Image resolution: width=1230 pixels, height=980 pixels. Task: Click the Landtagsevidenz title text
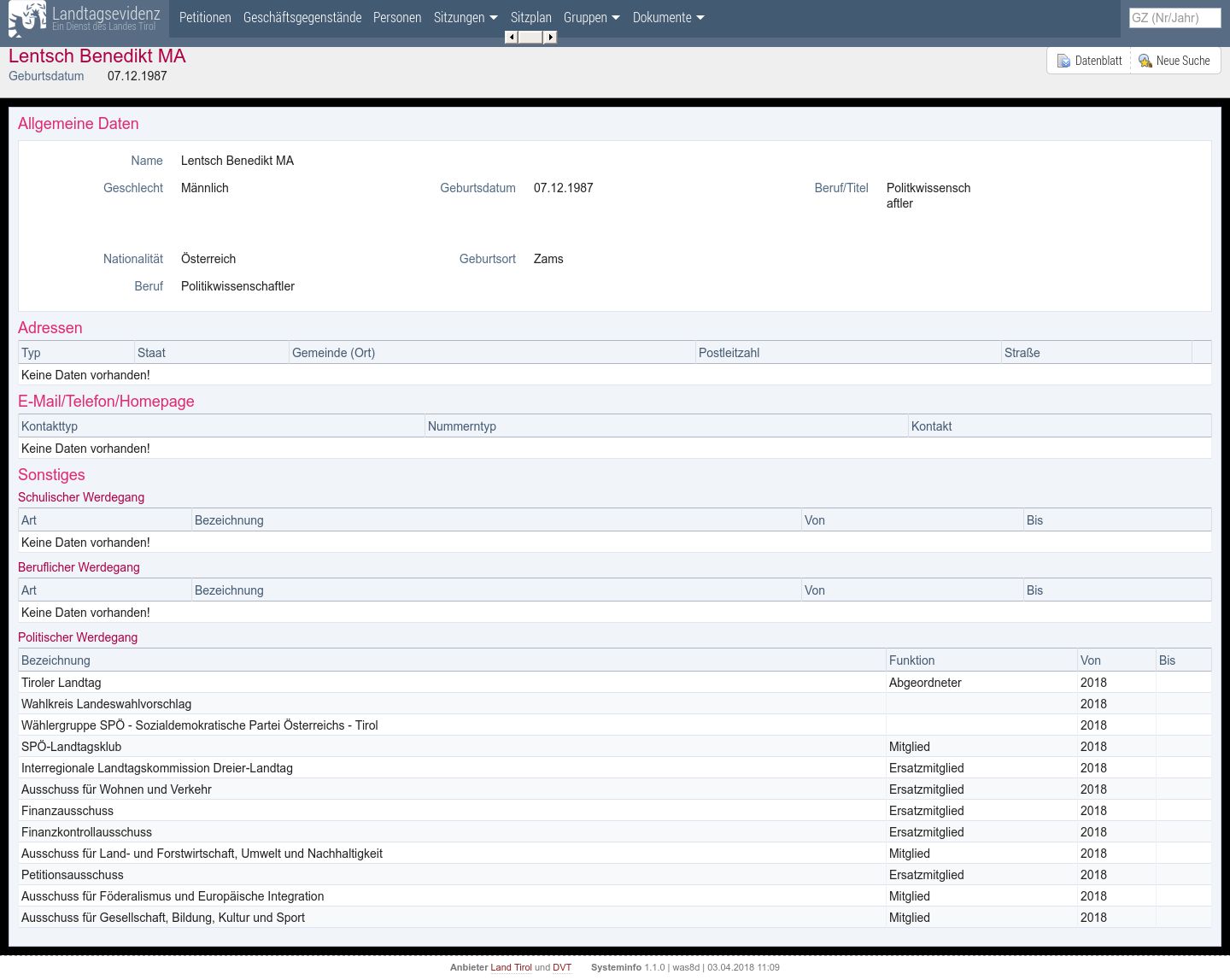[106, 14]
